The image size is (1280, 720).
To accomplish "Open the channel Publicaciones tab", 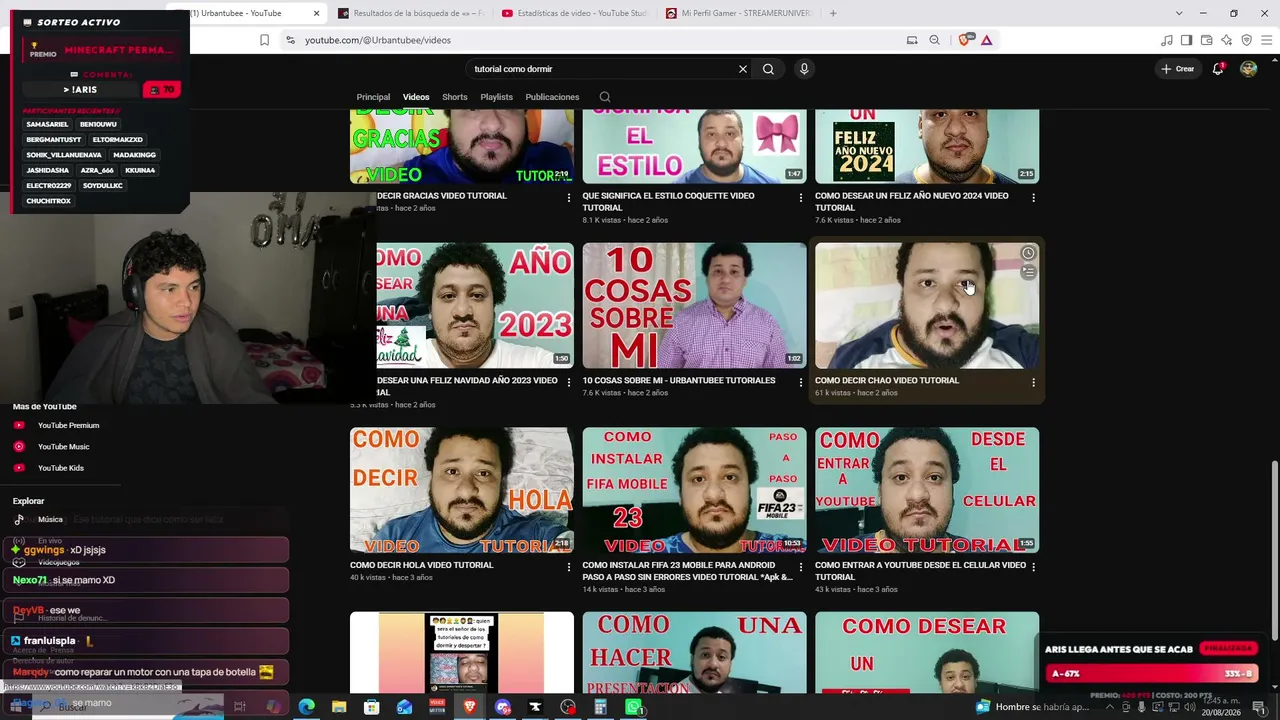I will [552, 97].
